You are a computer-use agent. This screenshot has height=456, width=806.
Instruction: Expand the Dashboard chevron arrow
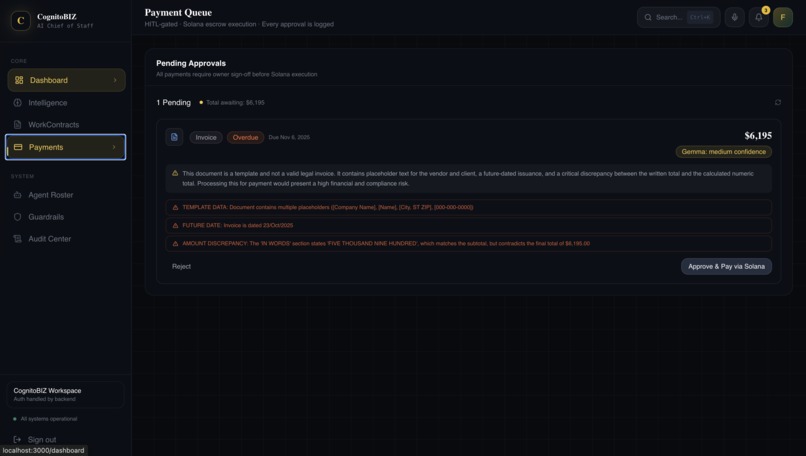point(115,80)
